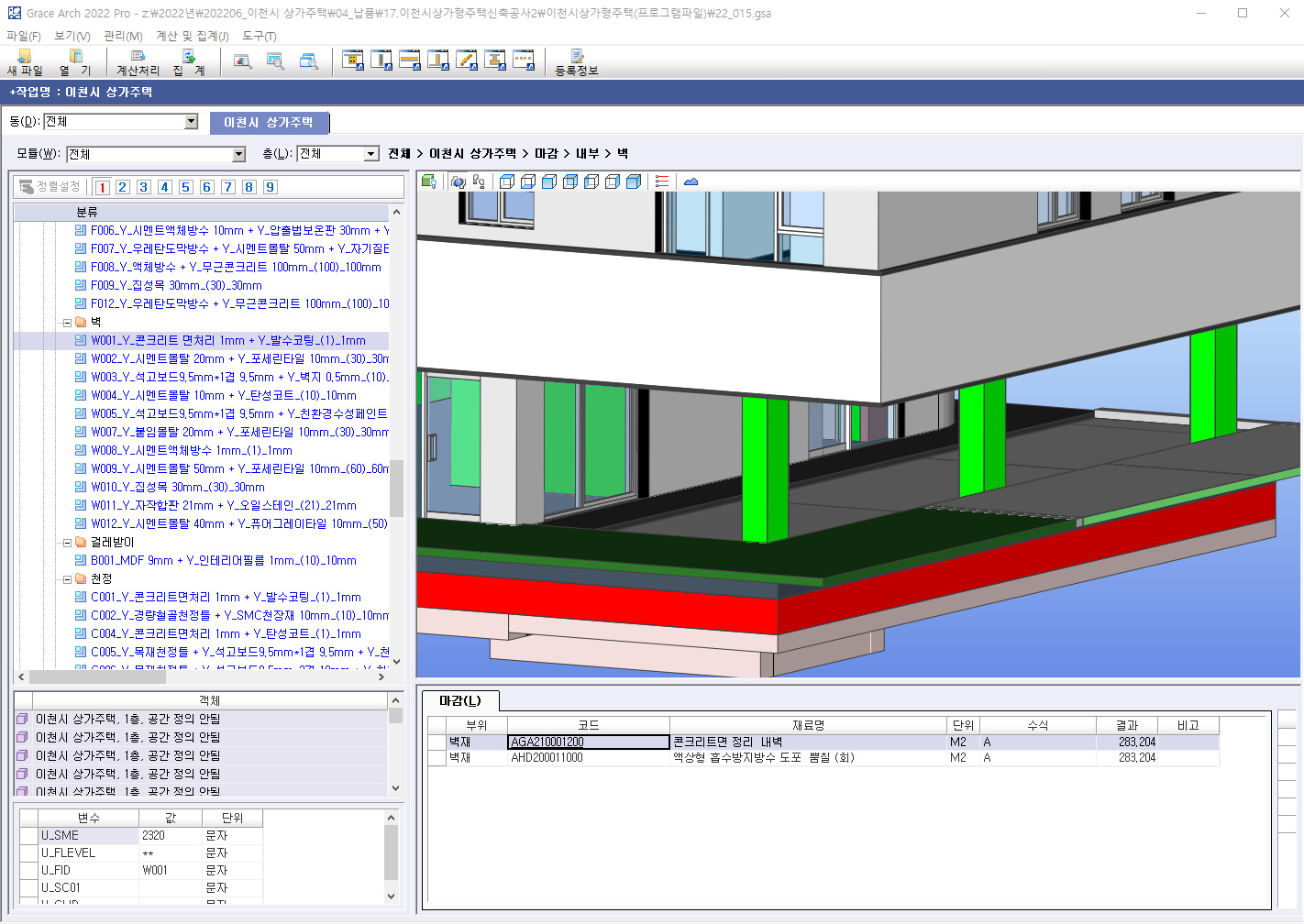Click the green box with light bulb viewer icon
The image size is (1304, 924).
pos(429,181)
